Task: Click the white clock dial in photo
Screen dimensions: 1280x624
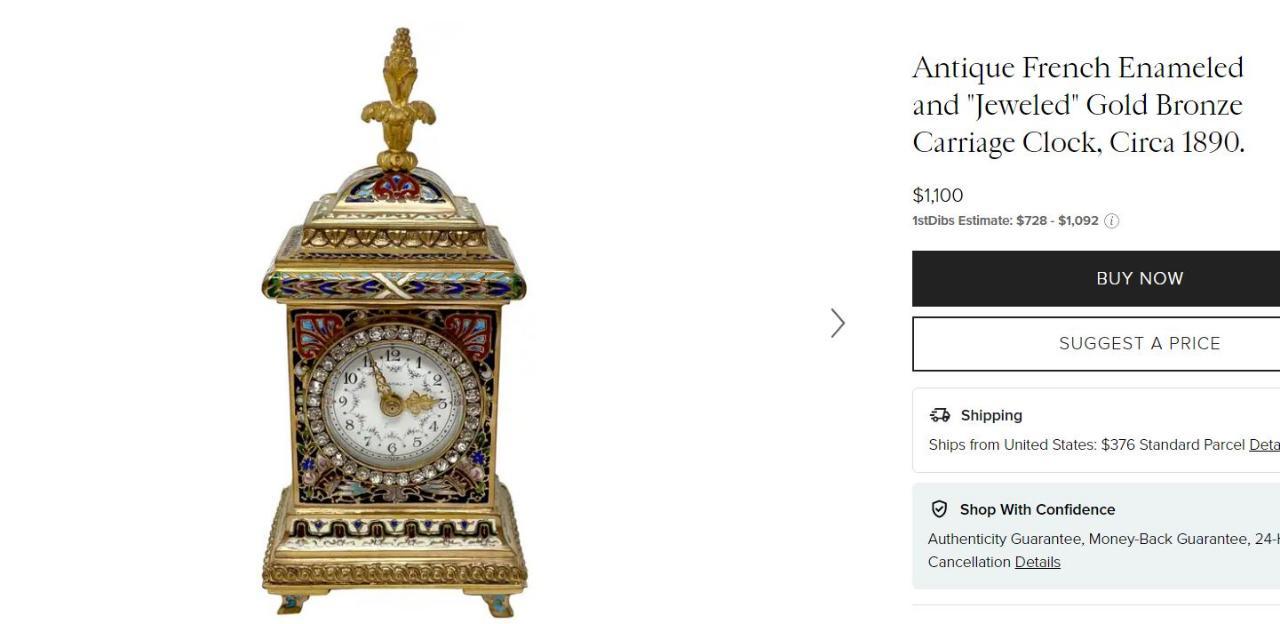Action: coord(392,403)
